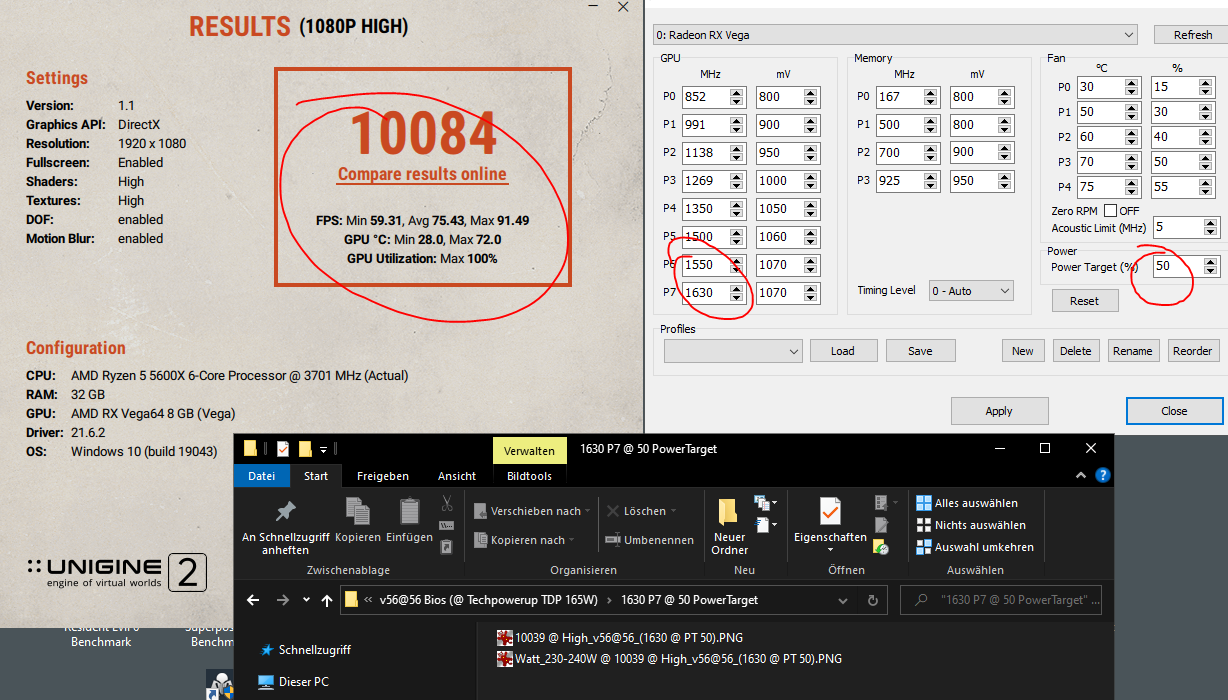Image resolution: width=1228 pixels, height=700 pixels.
Task: Click the history icon in Öffnen group
Action: tap(881, 546)
